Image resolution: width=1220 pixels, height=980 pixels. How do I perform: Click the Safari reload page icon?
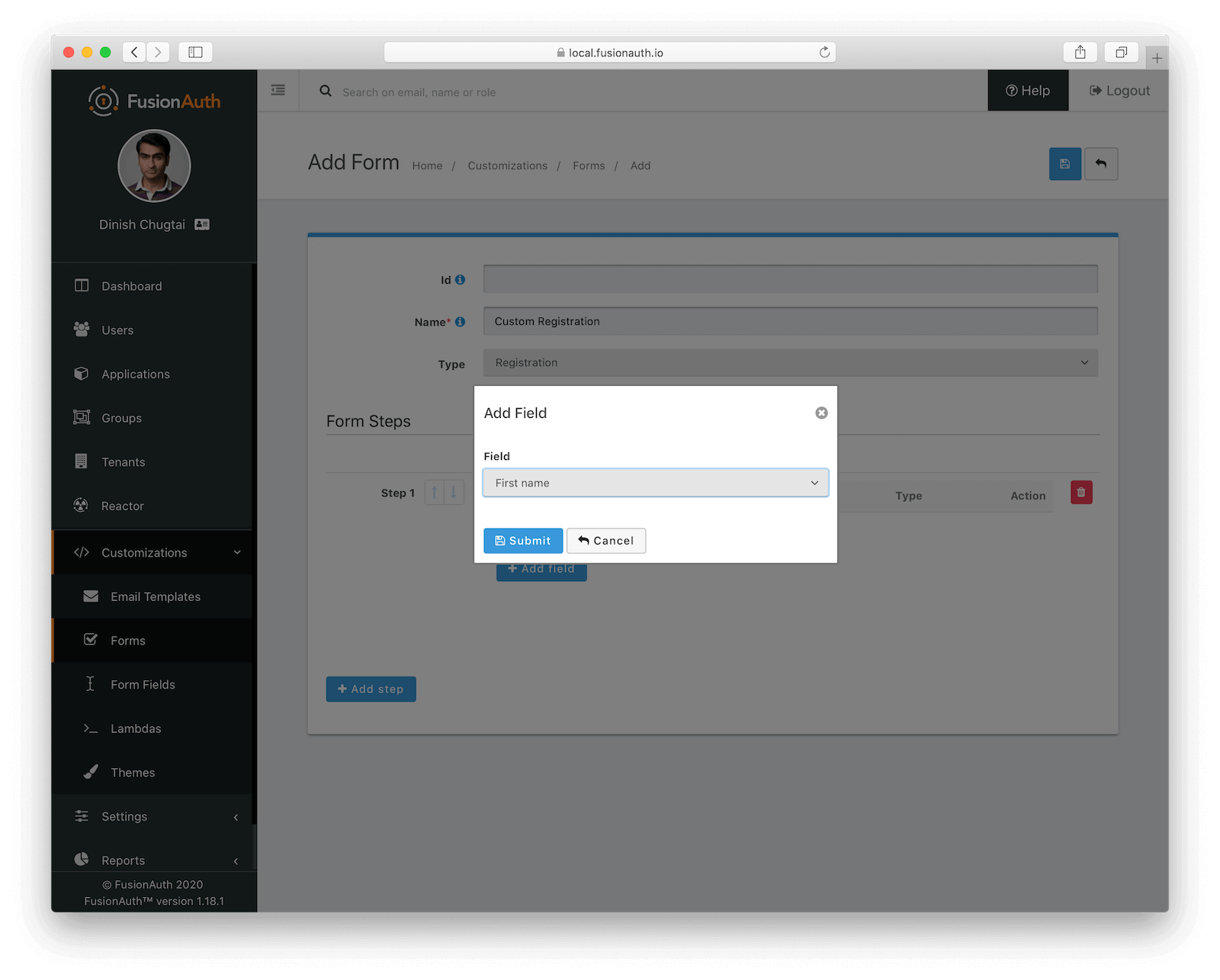[824, 52]
